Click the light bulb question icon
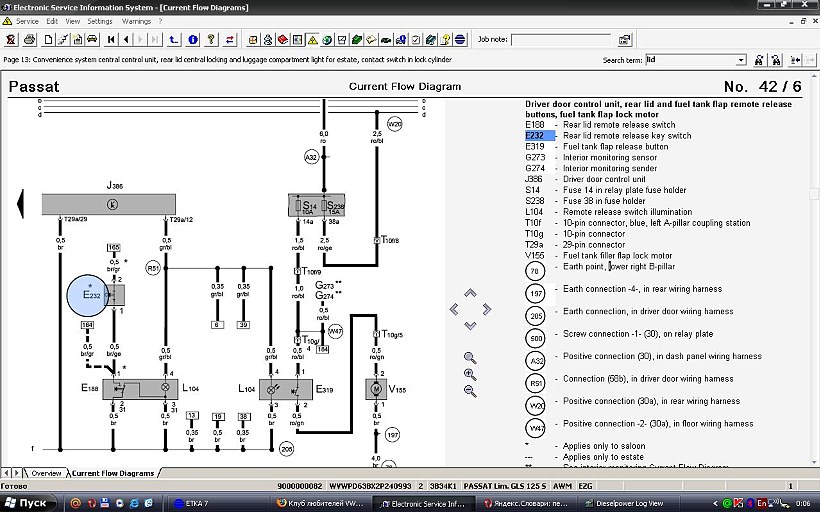The height and width of the screenshot is (512, 820). coord(445,40)
